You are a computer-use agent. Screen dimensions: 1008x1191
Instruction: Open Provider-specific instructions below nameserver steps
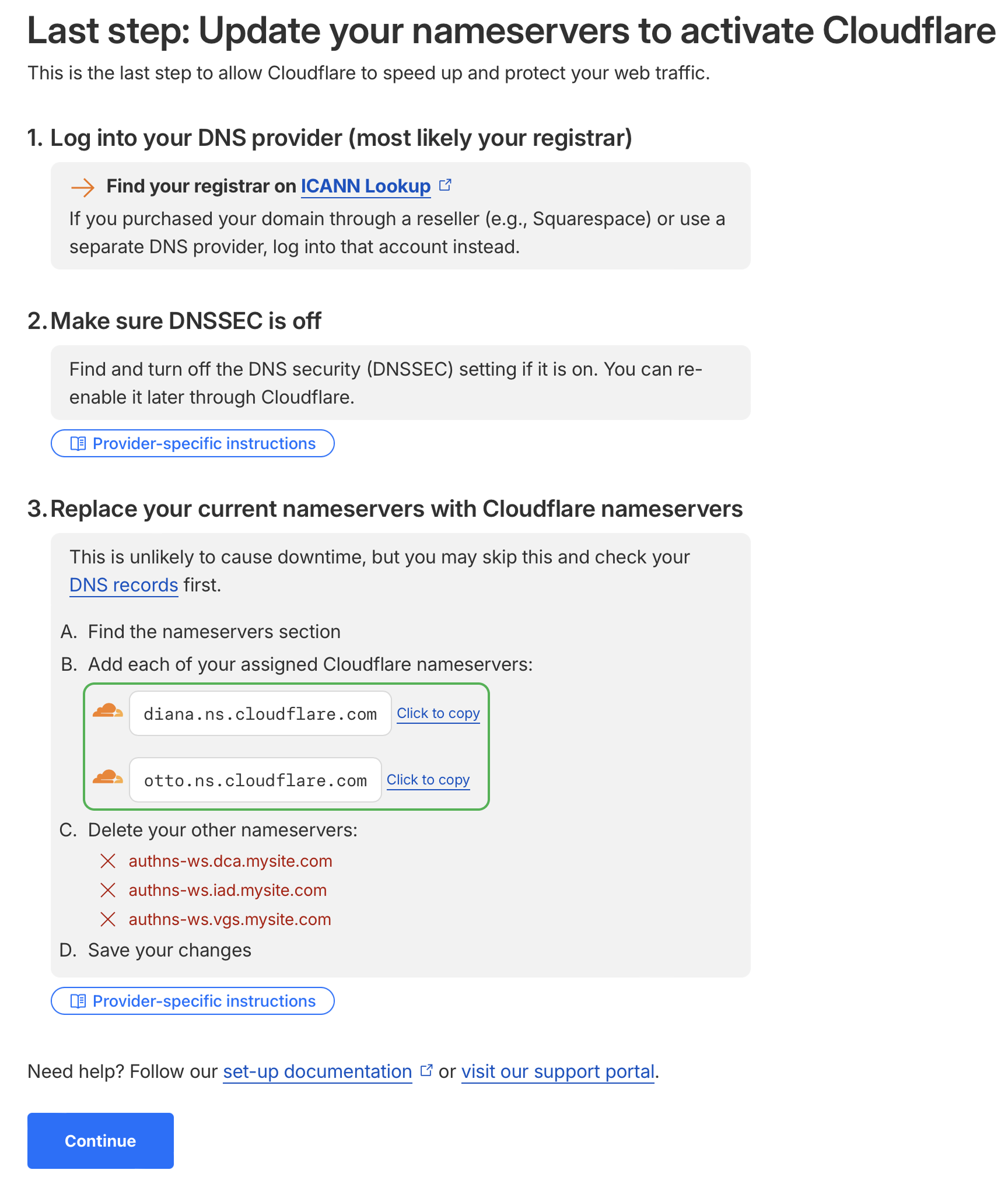tap(192, 1001)
